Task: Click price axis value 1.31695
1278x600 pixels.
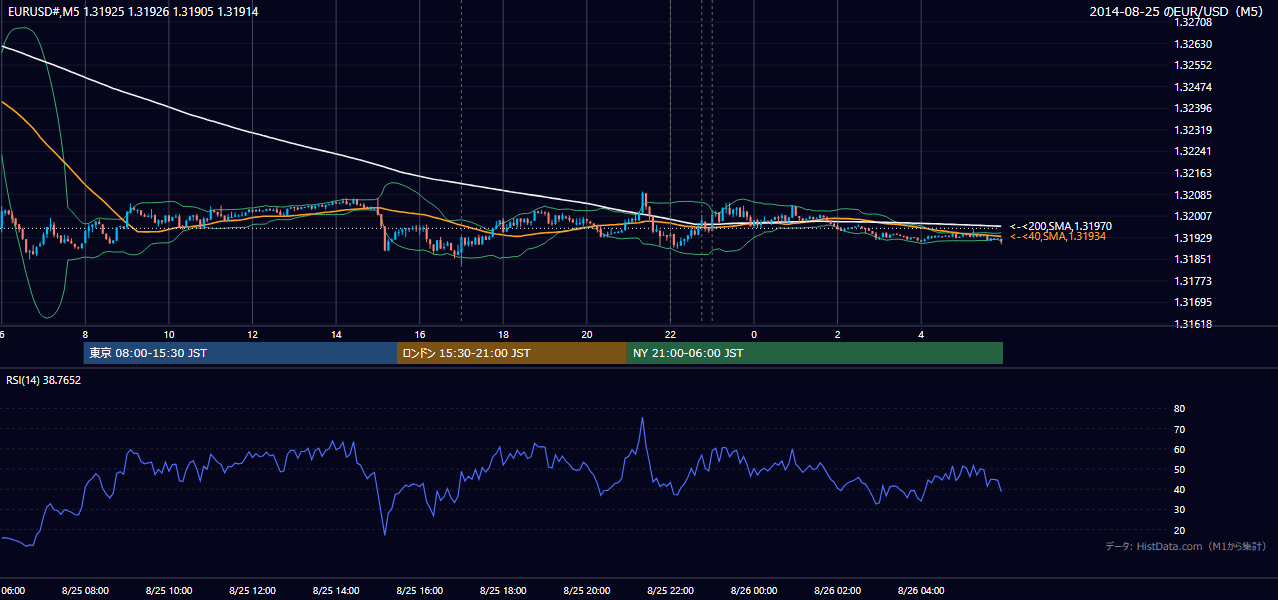Action: (x=1192, y=302)
